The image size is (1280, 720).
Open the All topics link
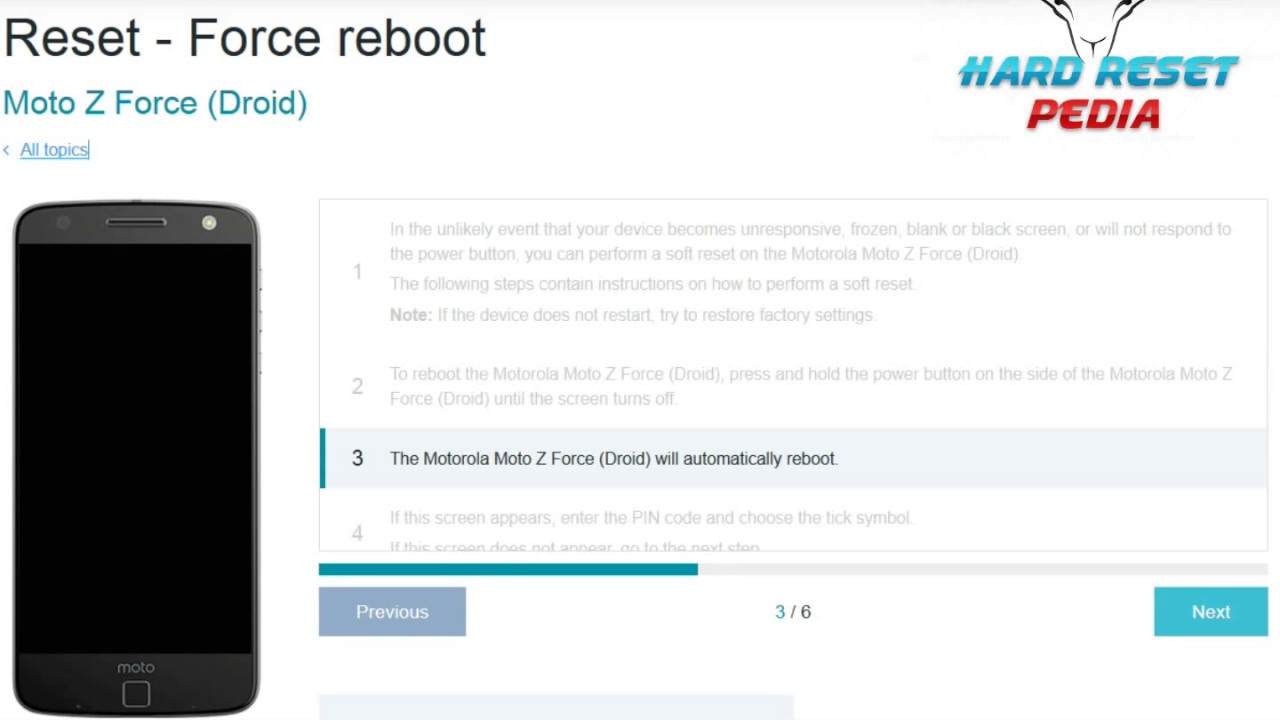54,150
